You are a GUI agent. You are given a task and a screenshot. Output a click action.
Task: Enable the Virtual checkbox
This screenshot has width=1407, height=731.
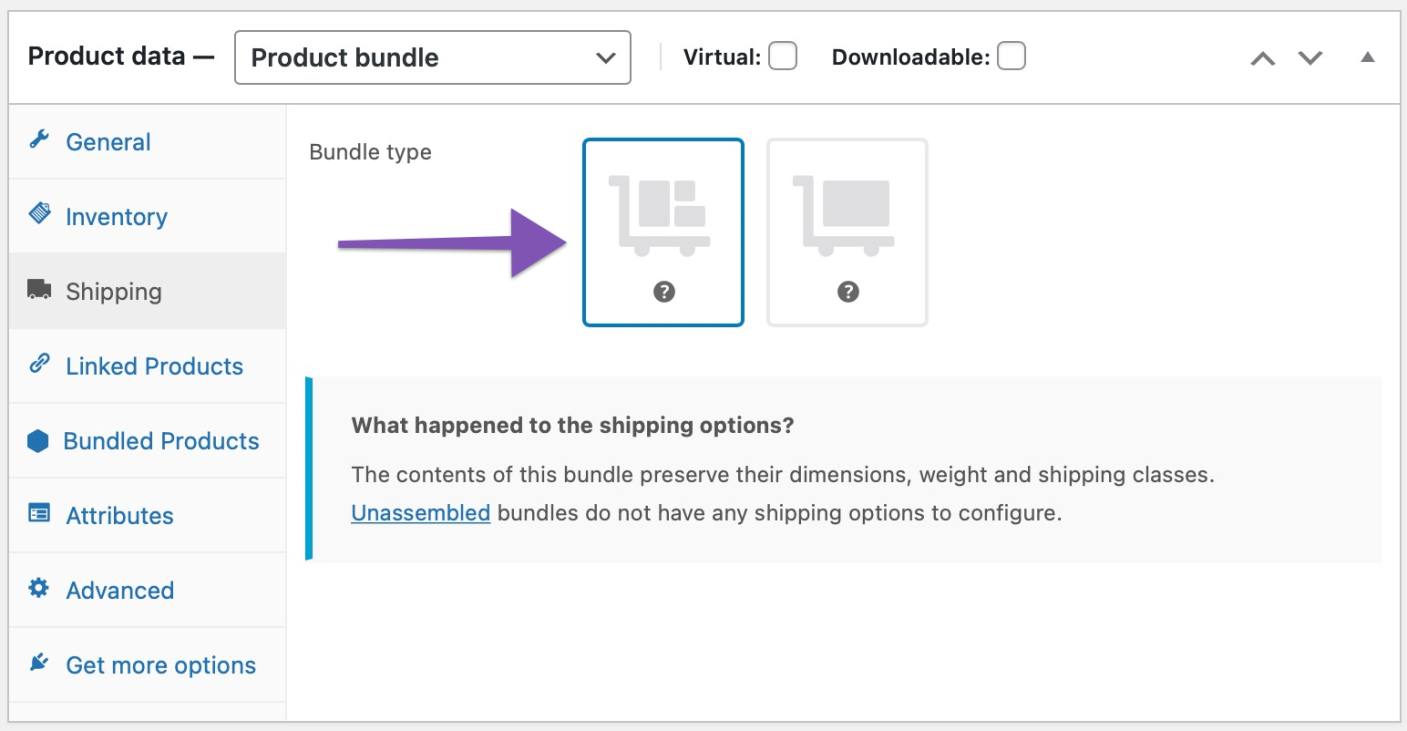[784, 56]
